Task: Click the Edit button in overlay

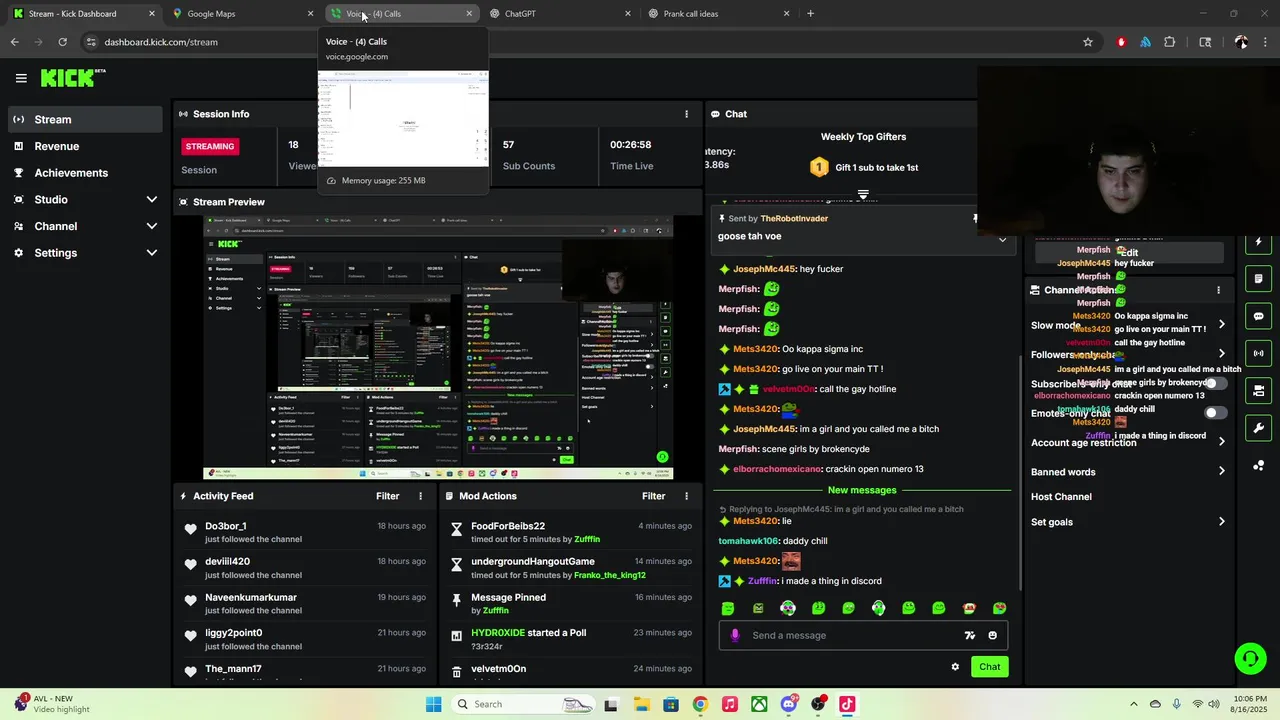Action: [1129, 253]
